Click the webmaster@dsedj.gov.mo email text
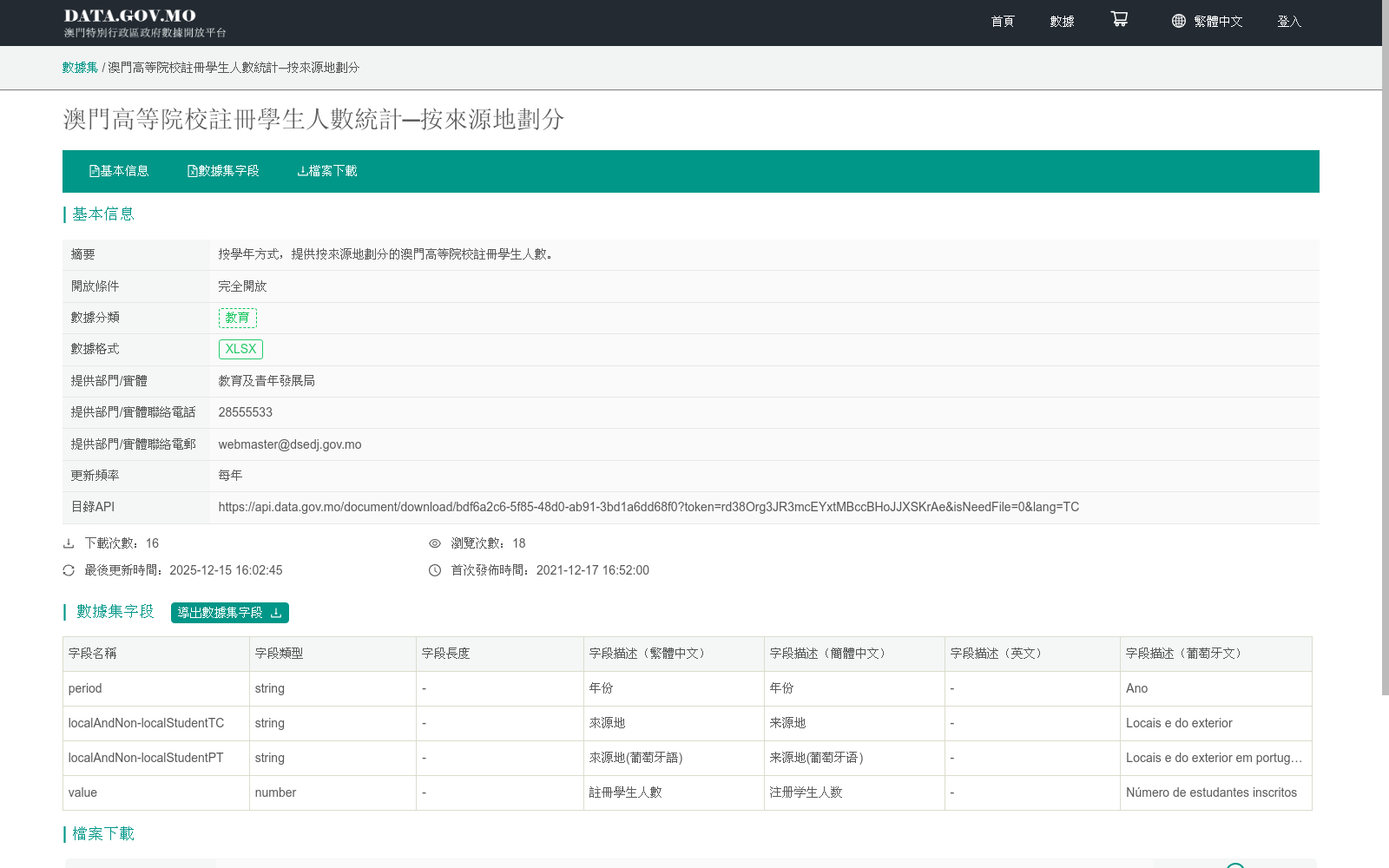 290,444
